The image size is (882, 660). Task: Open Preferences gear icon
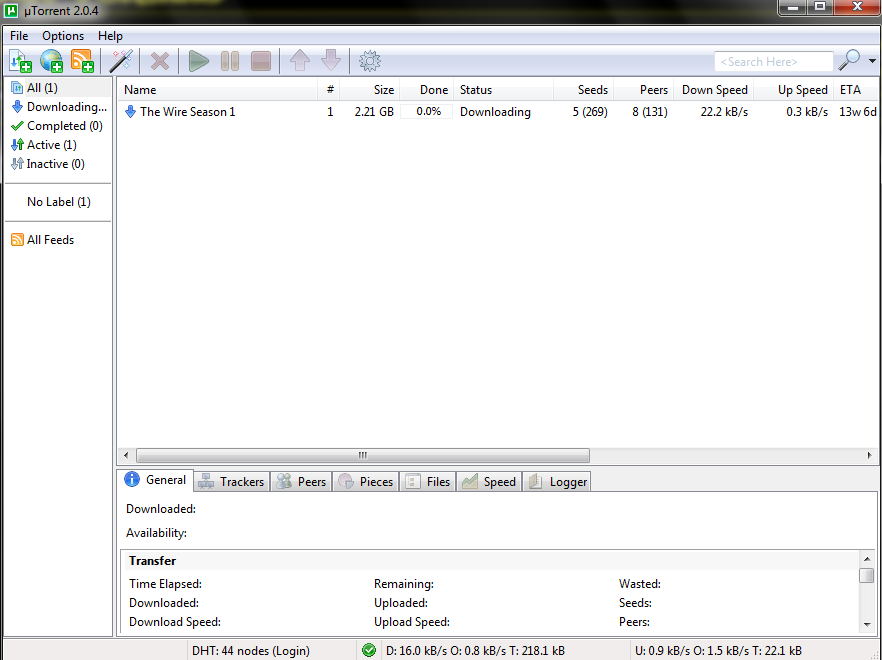click(370, 61)
